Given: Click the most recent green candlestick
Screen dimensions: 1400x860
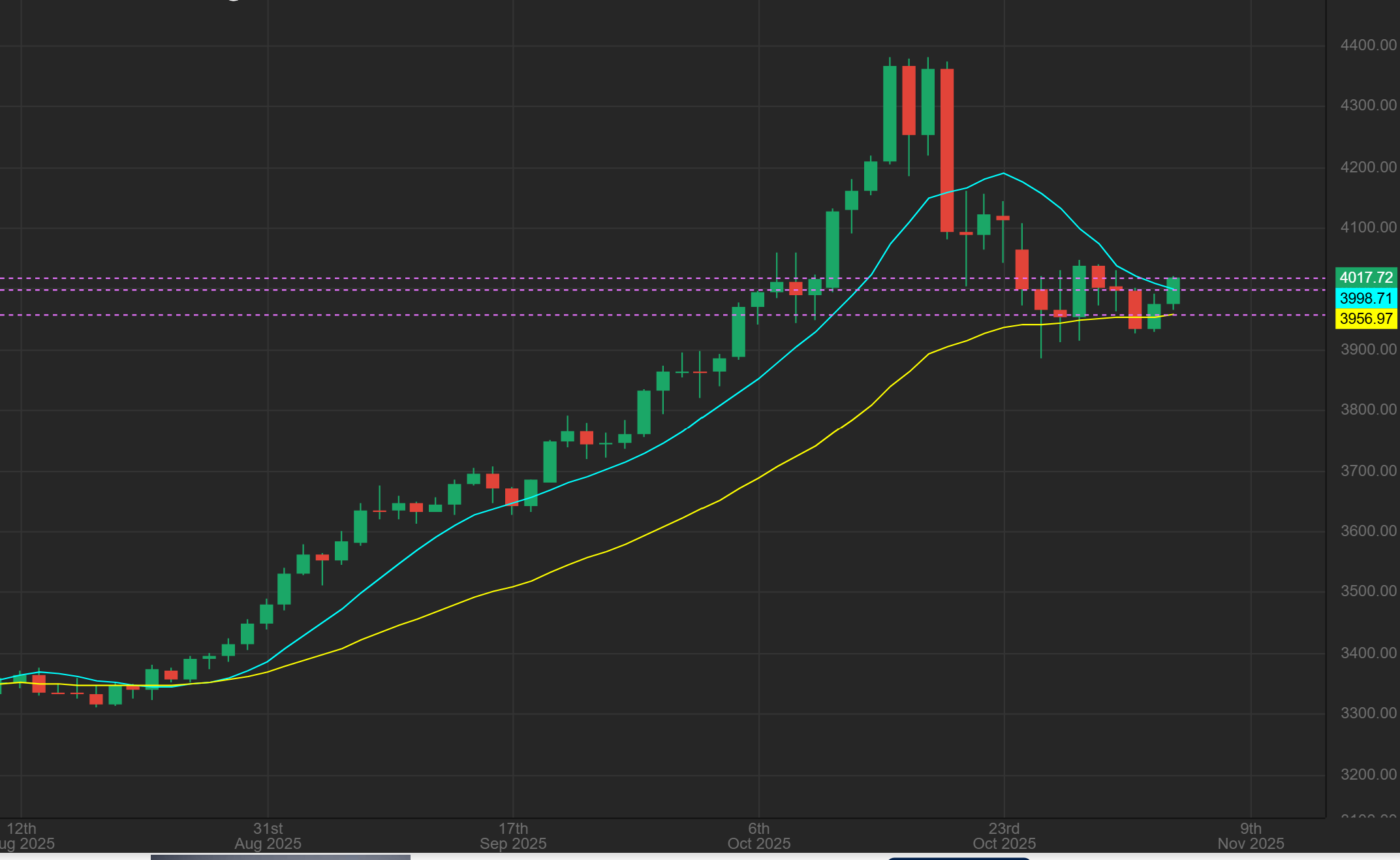Looking at the screenshot, I should (x=1173, y=291).
